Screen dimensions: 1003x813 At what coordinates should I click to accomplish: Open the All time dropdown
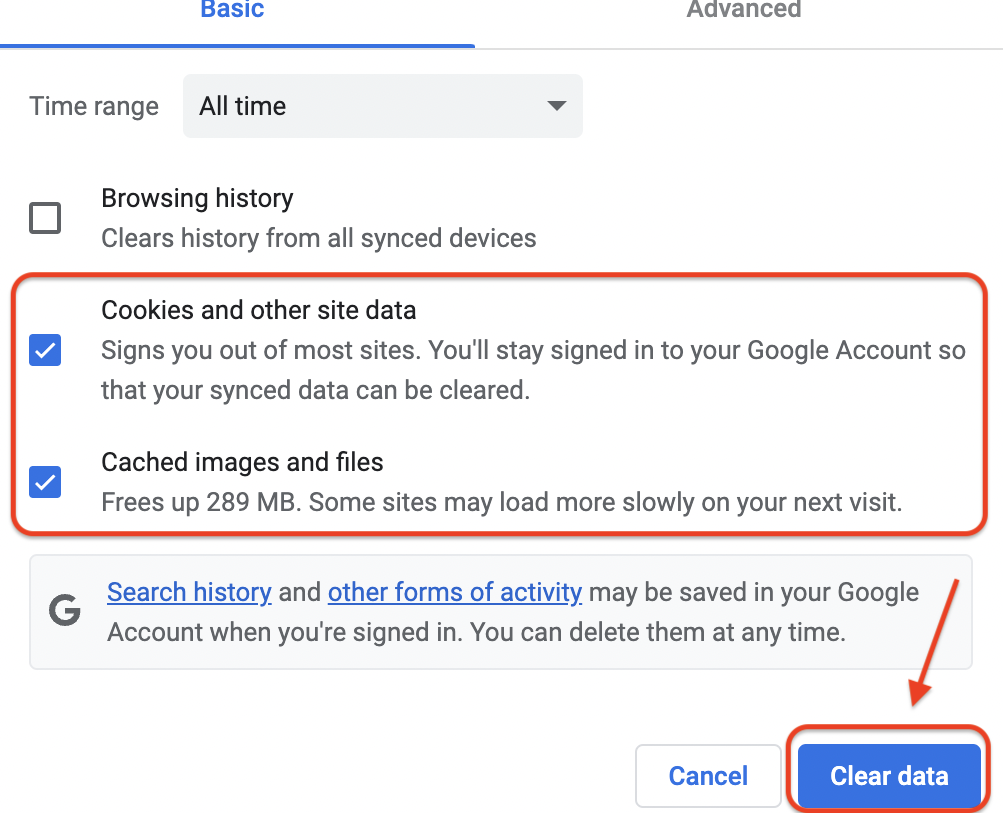382,106
